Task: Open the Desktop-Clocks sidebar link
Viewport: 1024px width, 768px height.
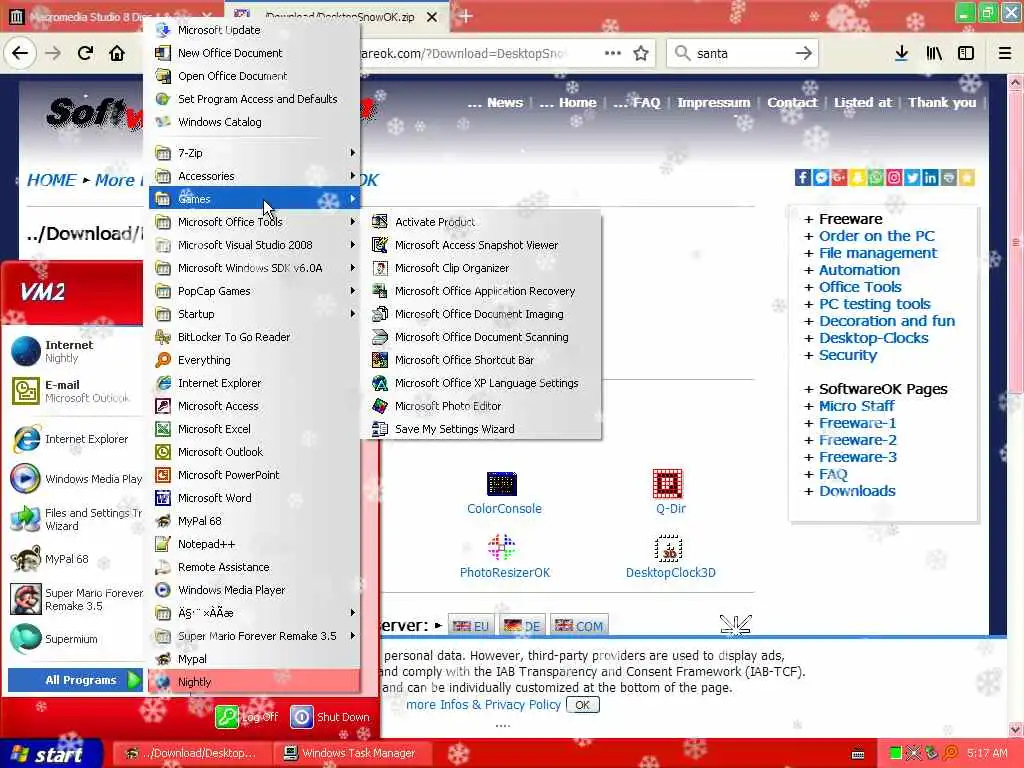Action: pyautogui.click(x=874, y=338)
